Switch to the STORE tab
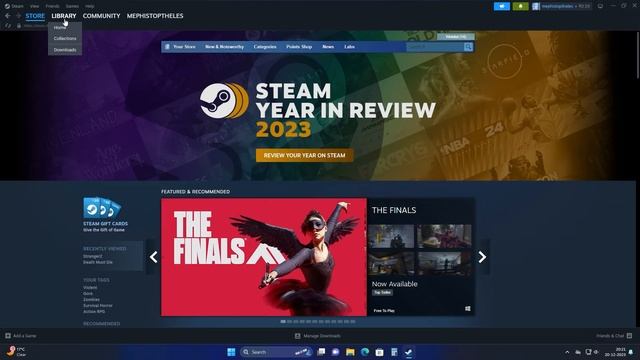640x360 pixels. coord(35,16)
